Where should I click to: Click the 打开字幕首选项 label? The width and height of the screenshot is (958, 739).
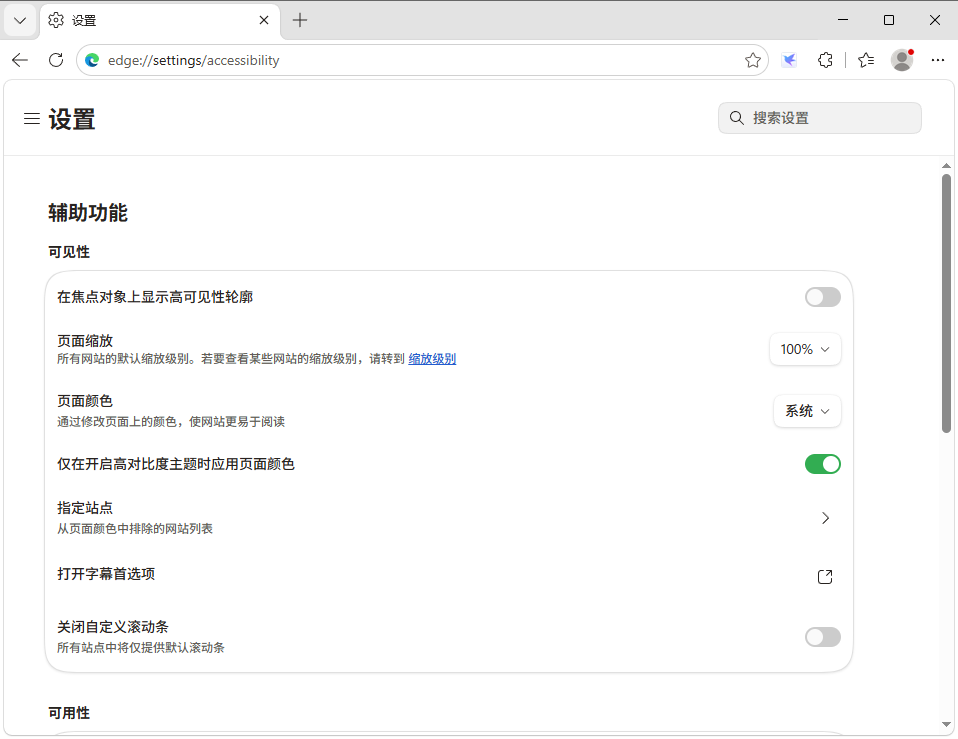click(106, 574)
